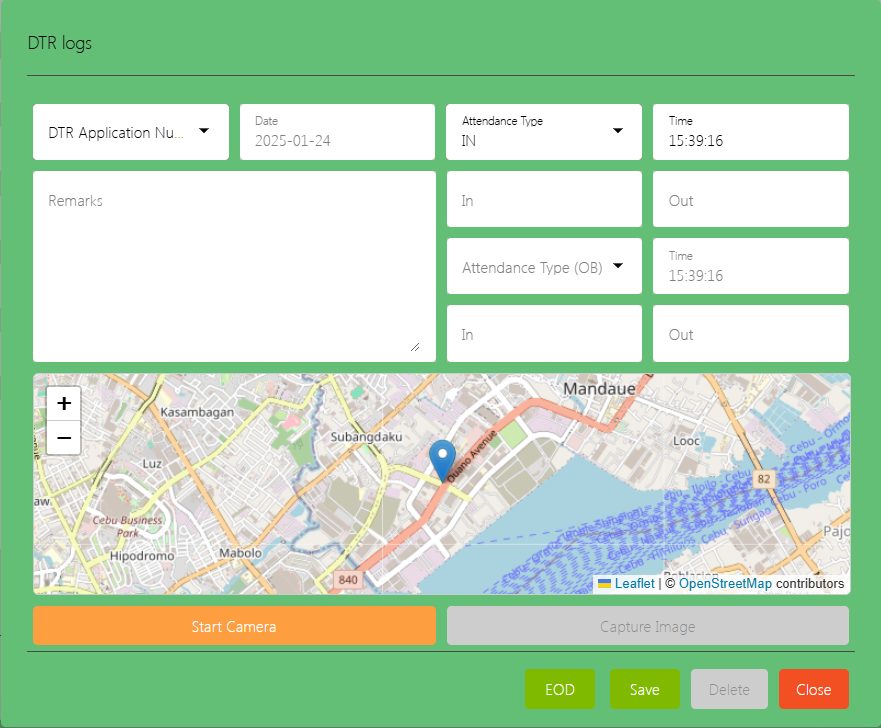Select the Date field showing 2025-01-24
The width and height of the screenshot is (881, 728).
click(337, 131)
